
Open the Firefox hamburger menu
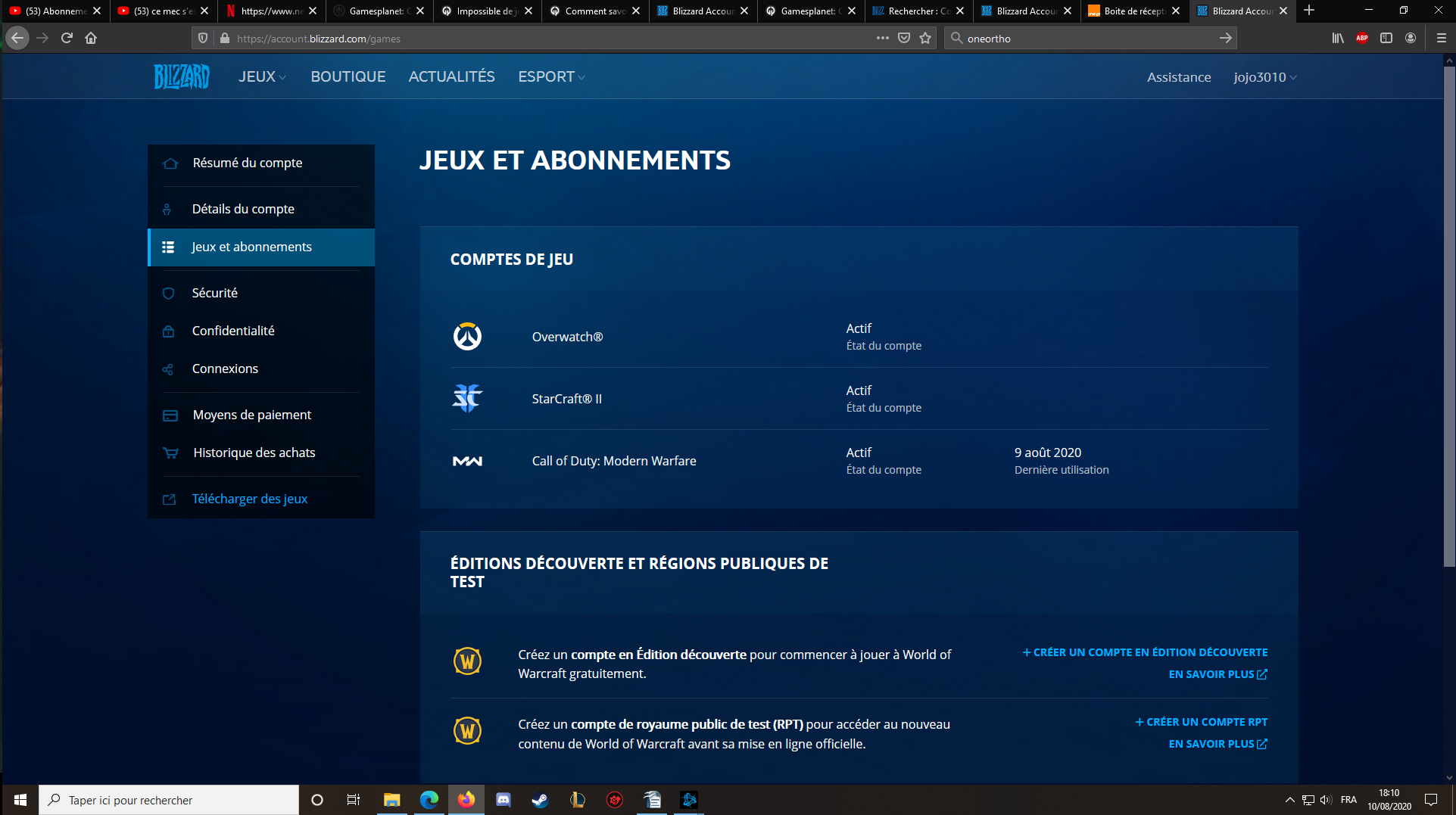1442,38
